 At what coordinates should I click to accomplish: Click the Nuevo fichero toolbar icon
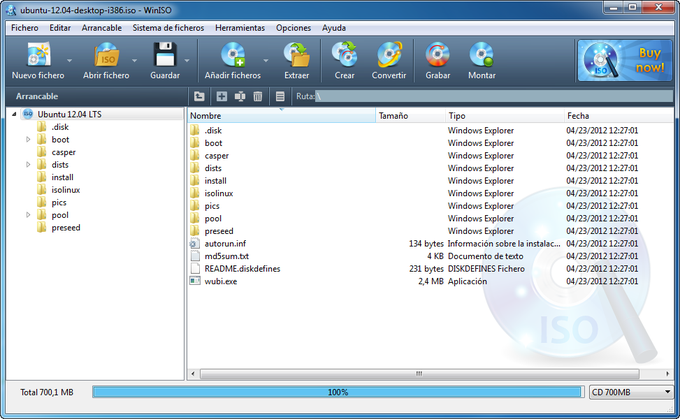coord(38,54)
